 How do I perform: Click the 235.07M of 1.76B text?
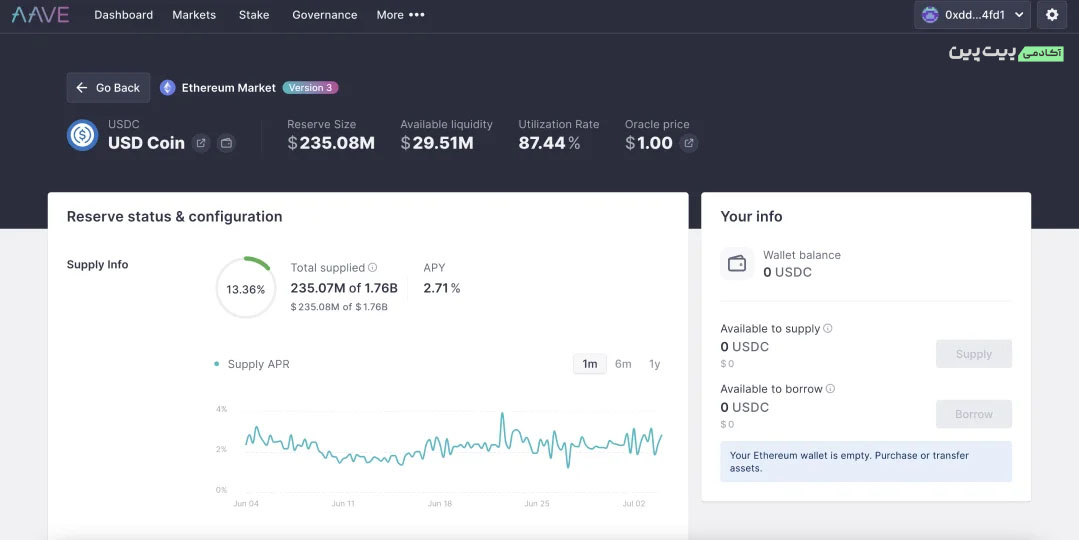tap(344, 288)
